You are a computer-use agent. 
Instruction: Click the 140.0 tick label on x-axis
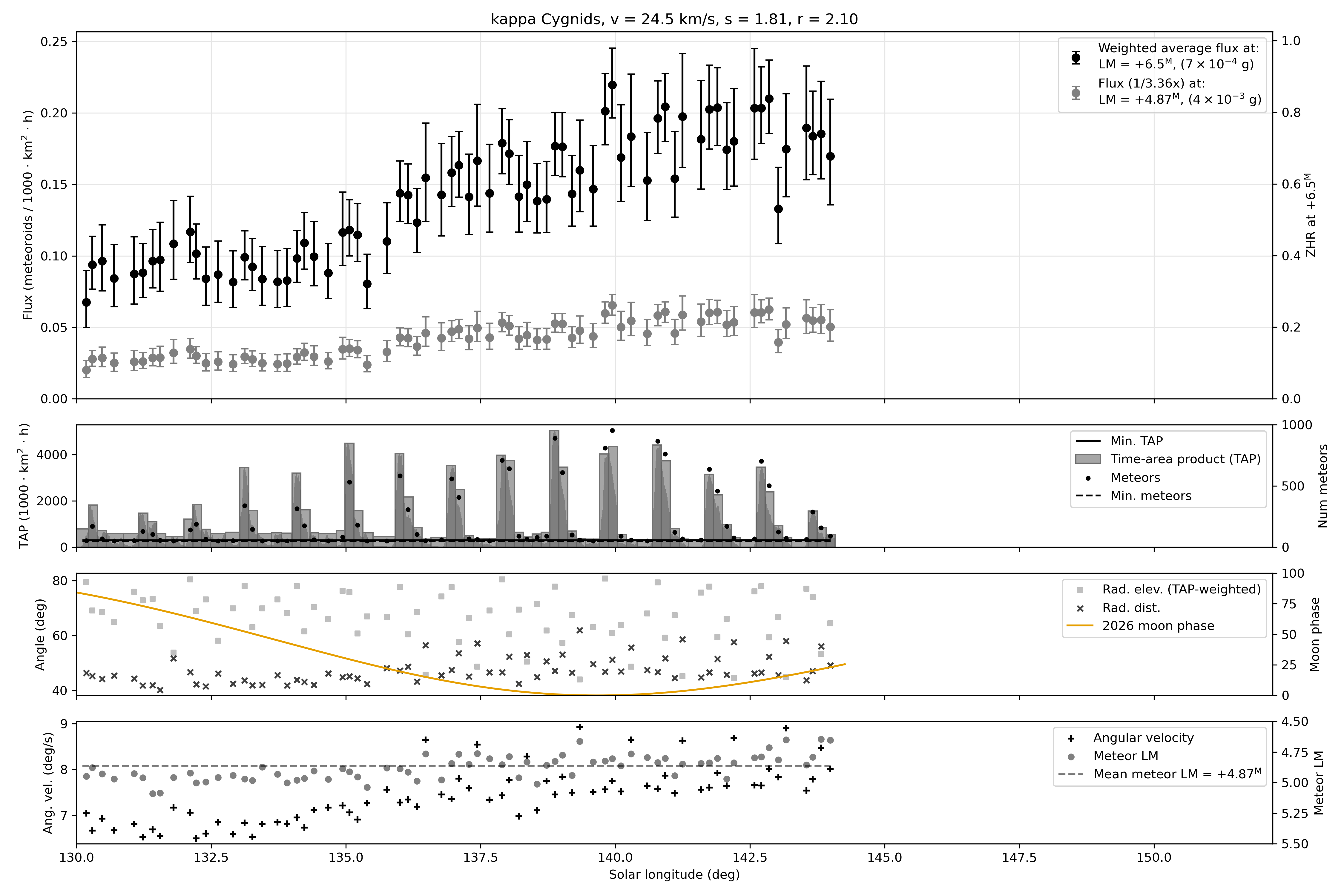616,858
